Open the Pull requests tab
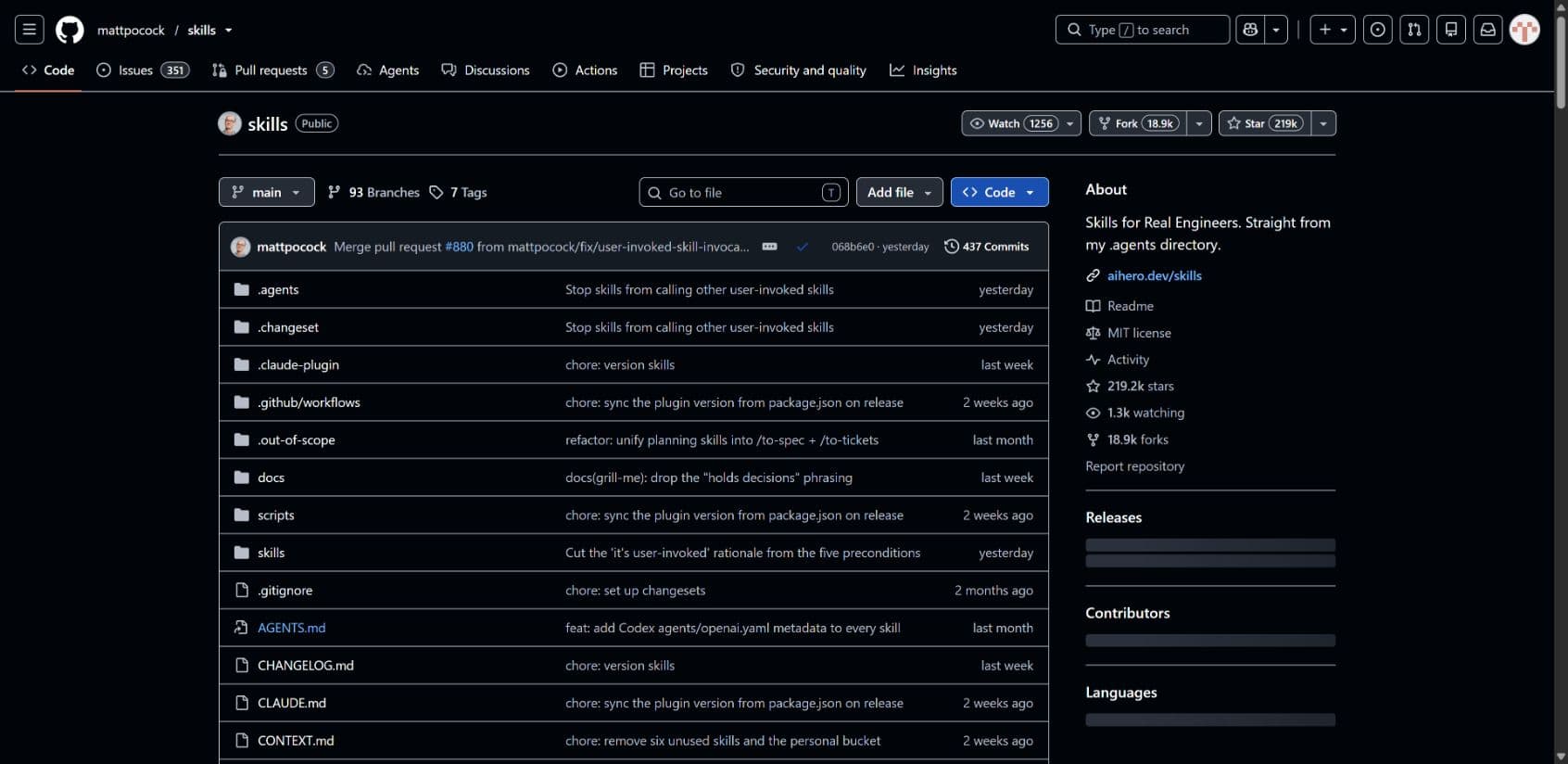This screenshot has width=1568, height=764. coord(272,70)
